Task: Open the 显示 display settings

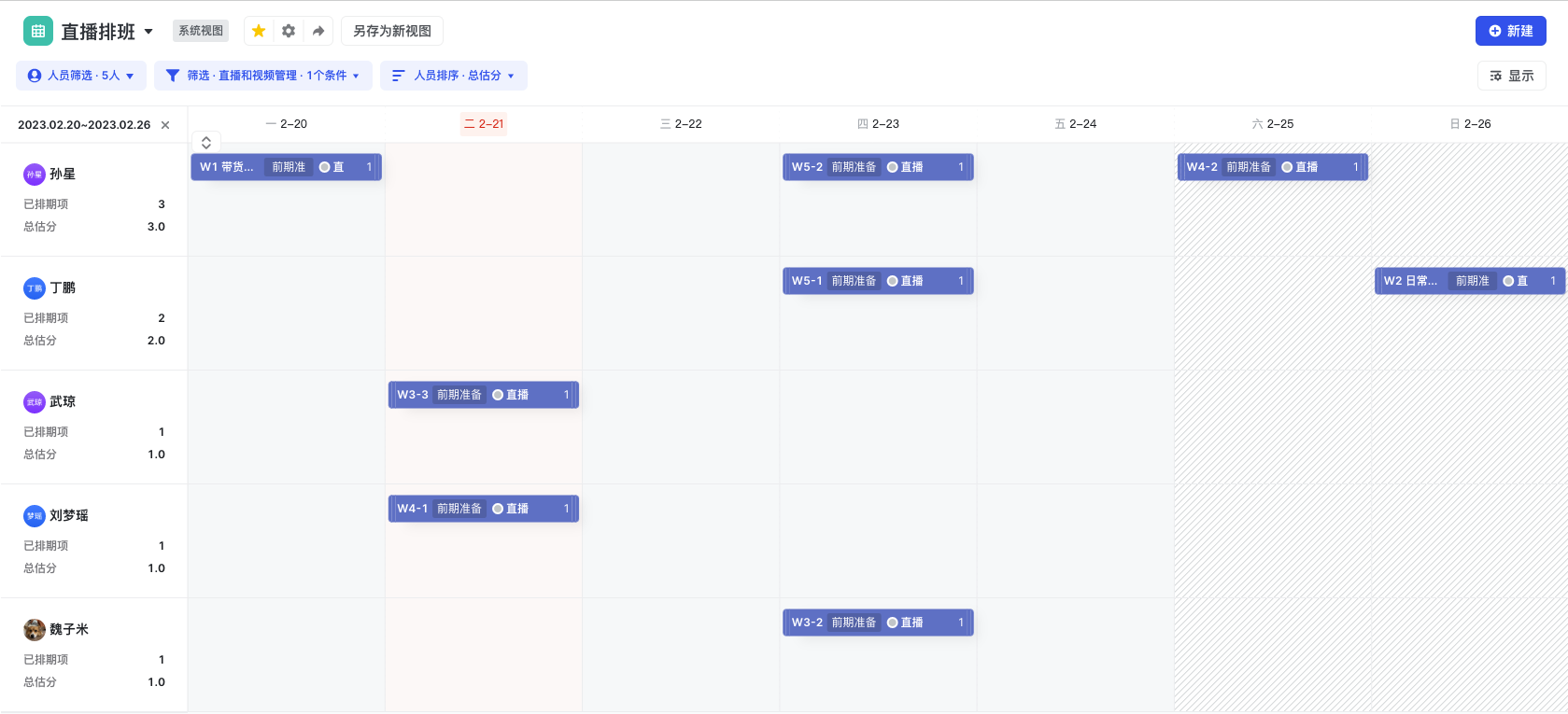Action: coord(1511,76)
